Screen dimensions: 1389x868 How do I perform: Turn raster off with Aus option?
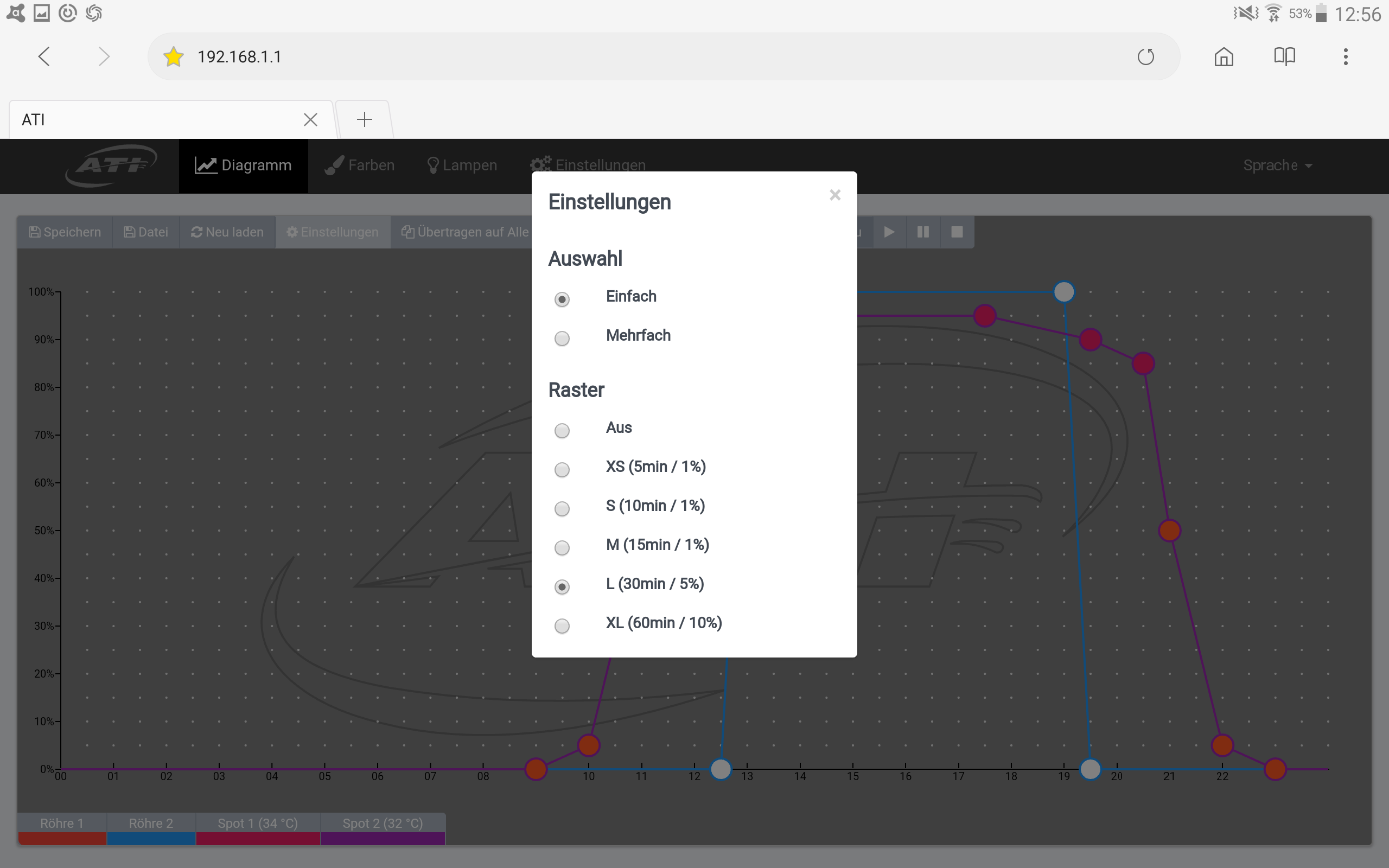pyautogui.click(x=562, y=431)
